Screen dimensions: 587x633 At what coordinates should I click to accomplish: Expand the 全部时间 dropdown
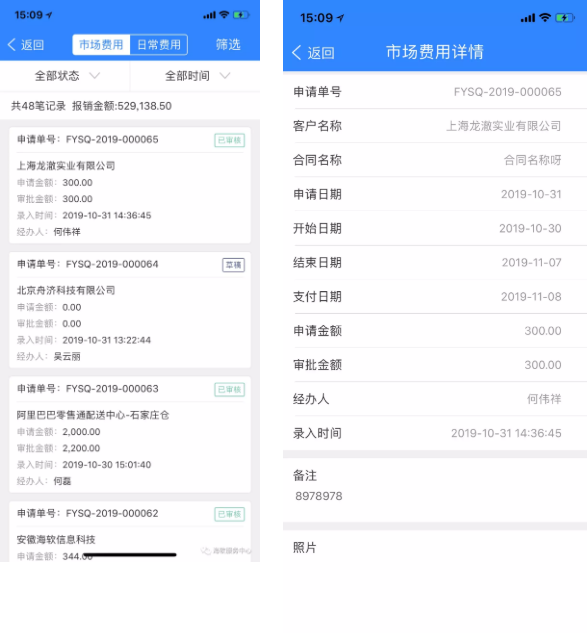(x=197, y=75)
